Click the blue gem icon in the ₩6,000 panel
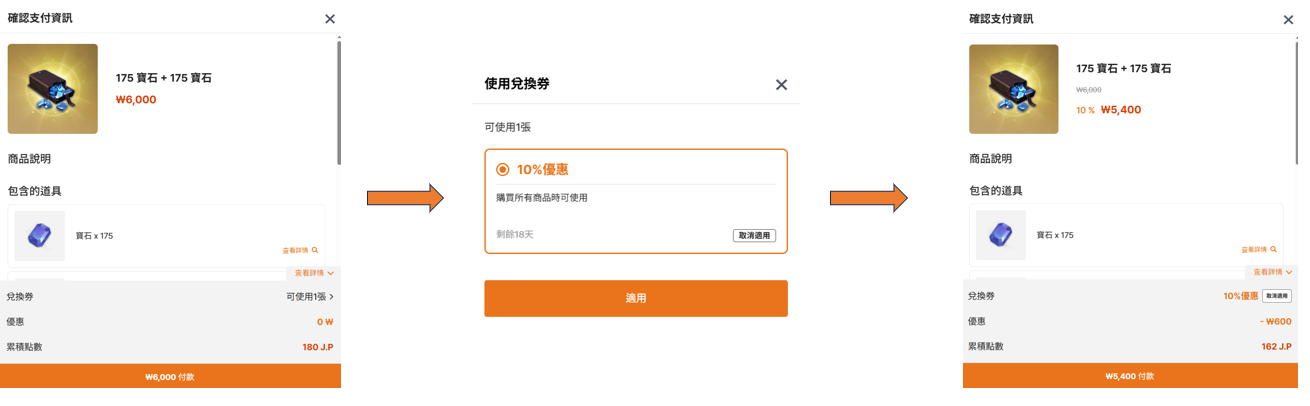The width and height of the screenshot is (1310, 406). (x=40, y=236)
